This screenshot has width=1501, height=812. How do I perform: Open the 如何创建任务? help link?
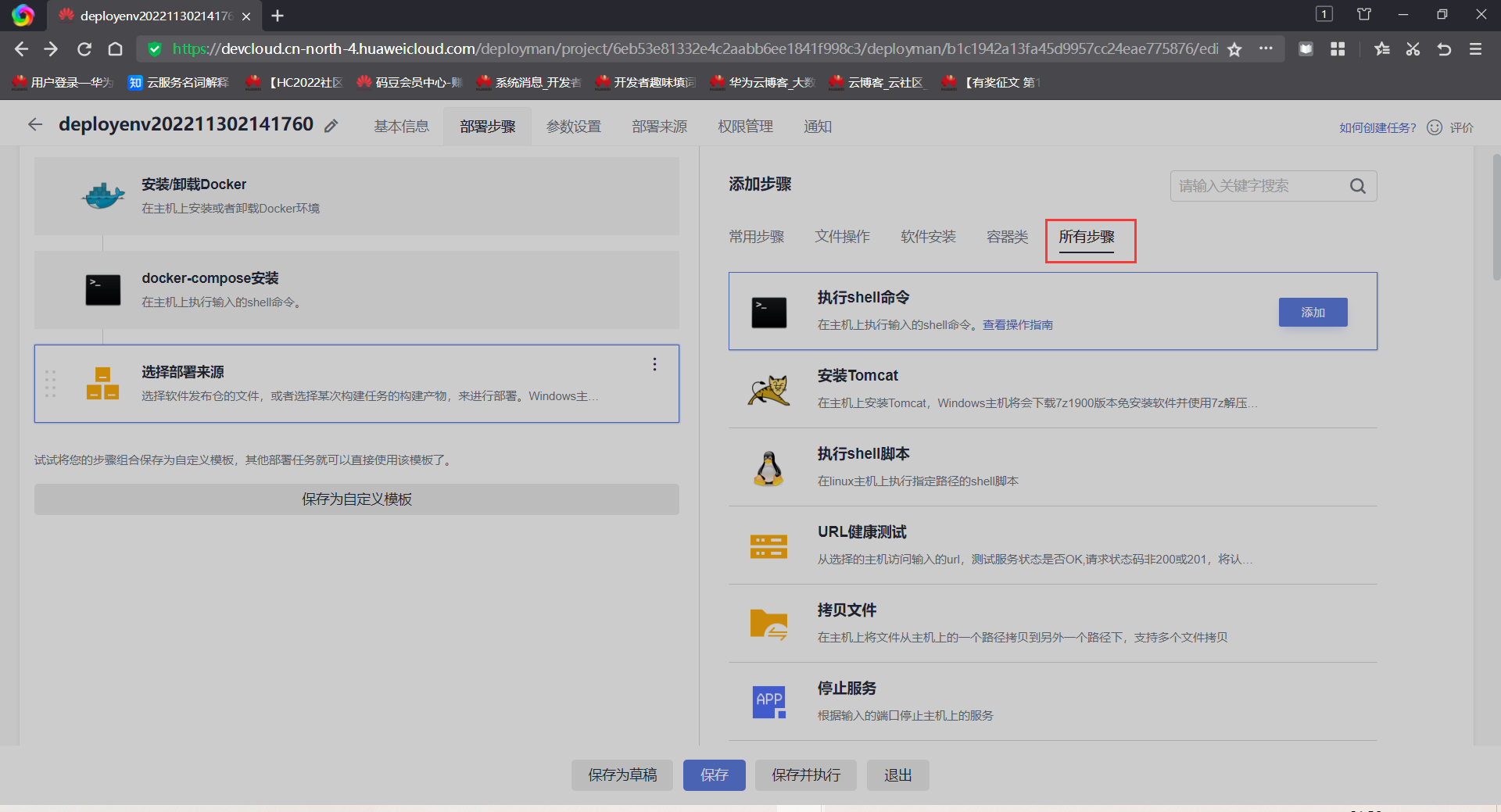pos(1377,127)
